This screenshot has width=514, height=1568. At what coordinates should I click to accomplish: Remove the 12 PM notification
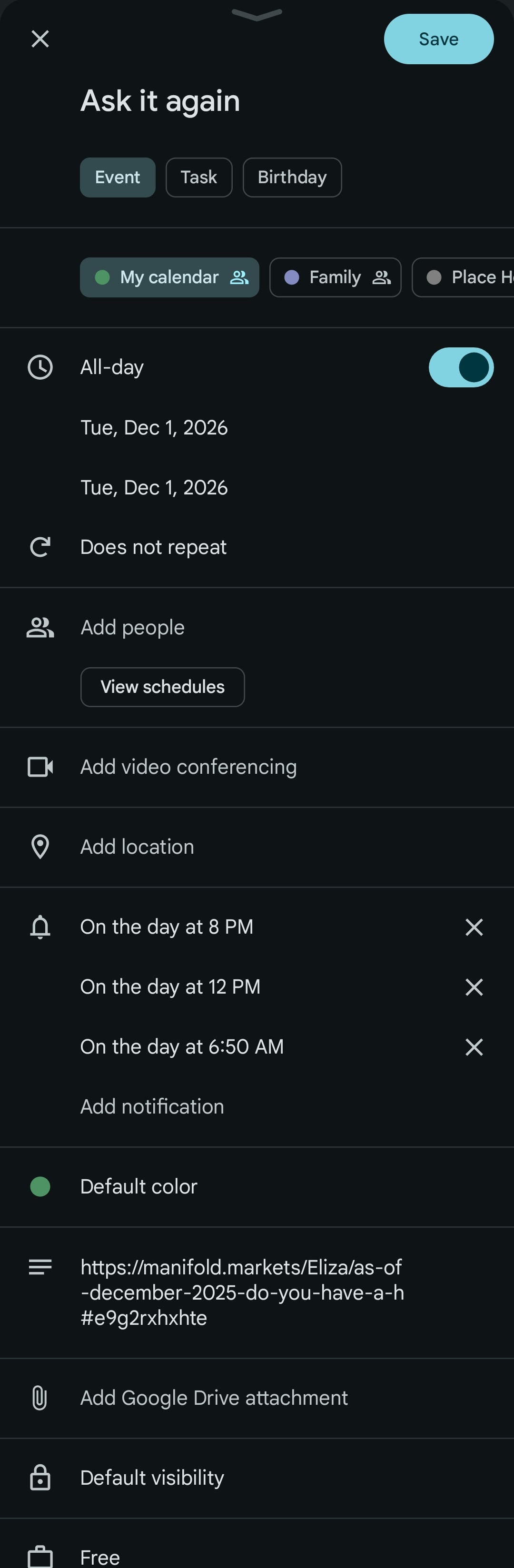click(x=474, y=986)
